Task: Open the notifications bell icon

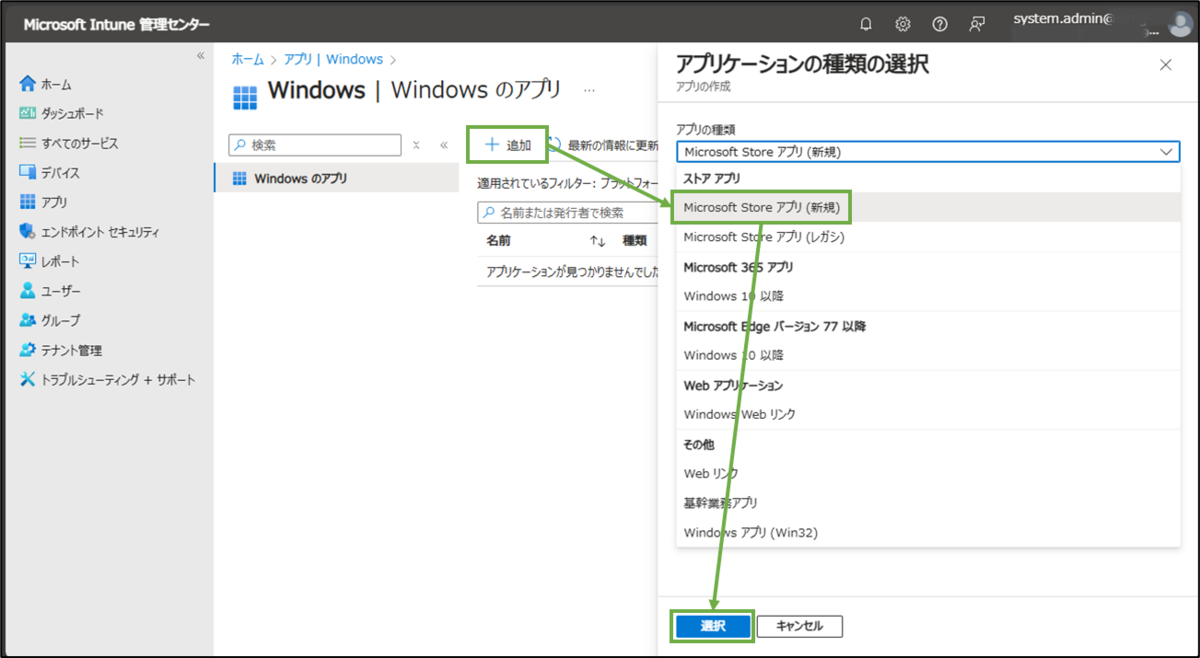Action: pyautogui.click(x=866, y=24)
